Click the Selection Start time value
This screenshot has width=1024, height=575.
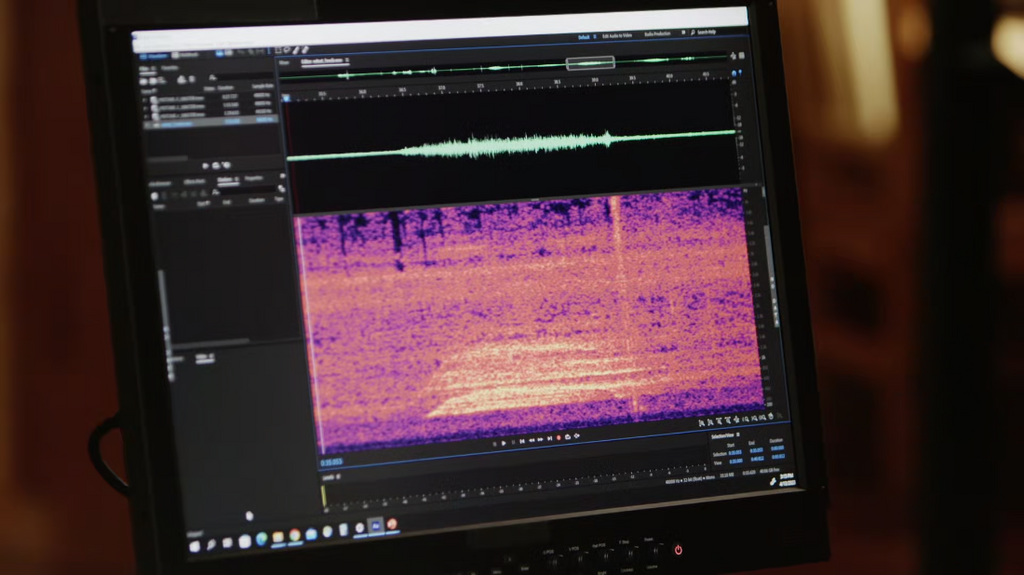tap(735, 453)
